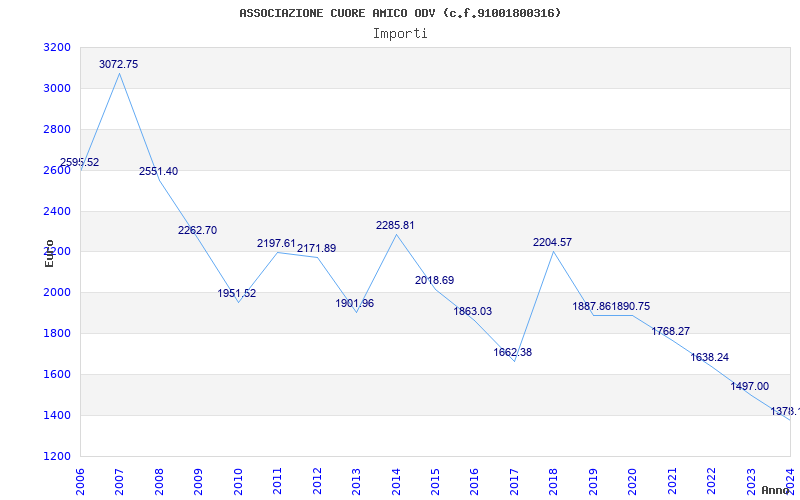Click the y-axis tick 3200

point(57,48)
